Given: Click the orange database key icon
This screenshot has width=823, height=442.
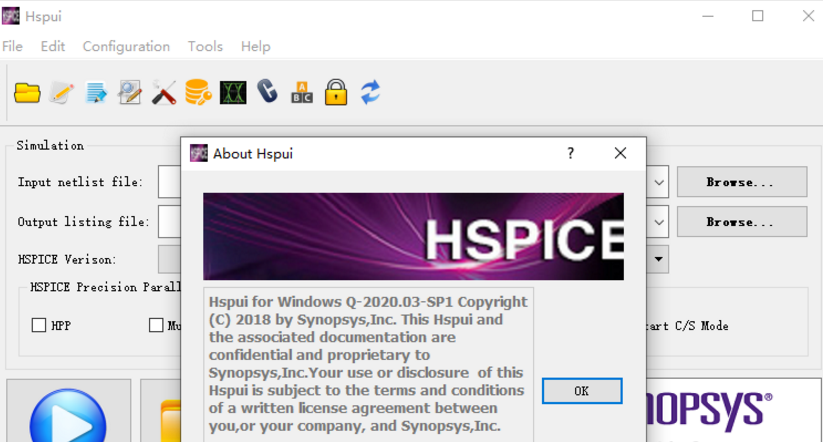Looking at the screenshot, I should click(x=198, y=92).
